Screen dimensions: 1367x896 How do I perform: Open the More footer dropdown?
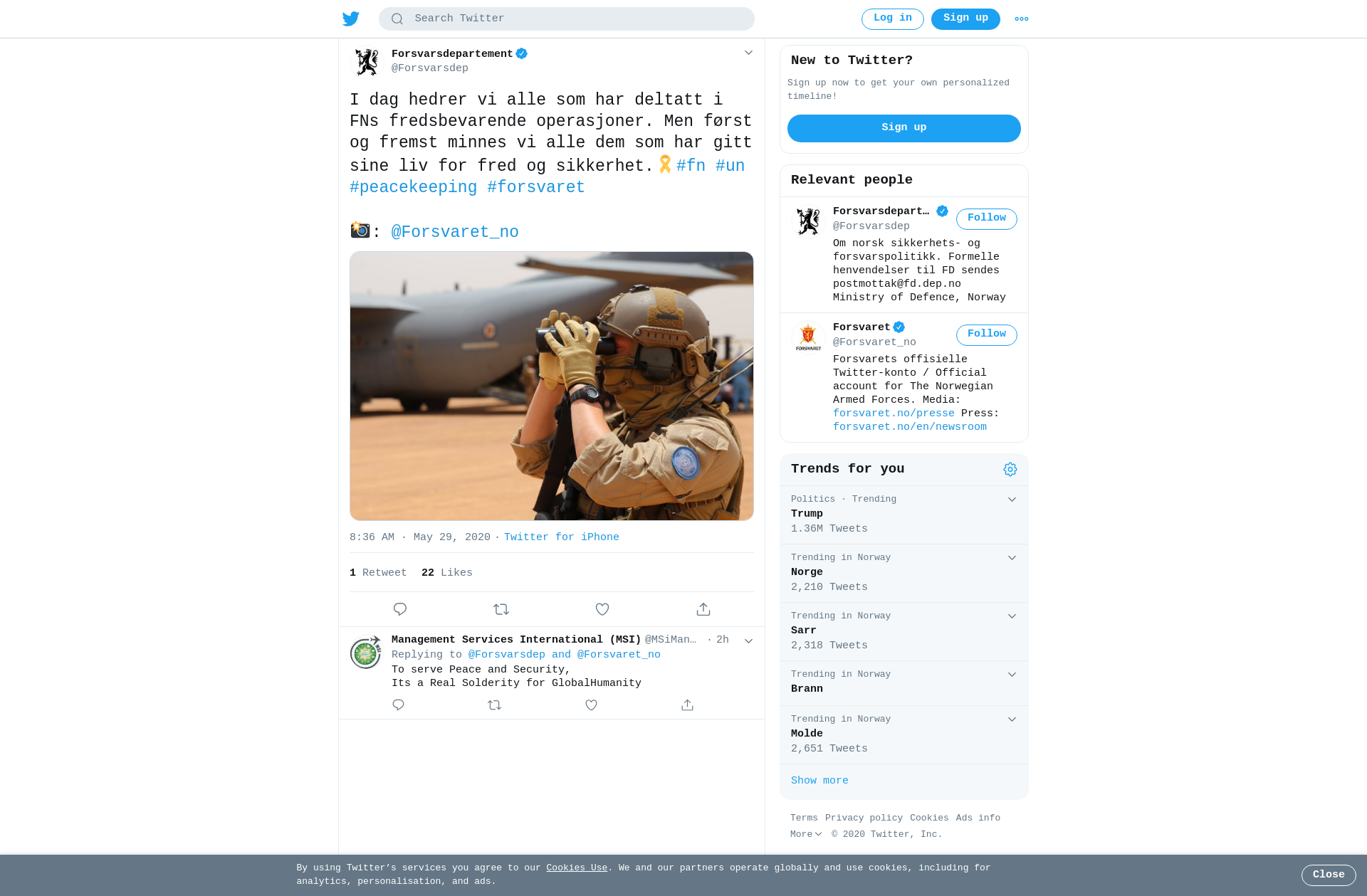[x=806, y=834]
